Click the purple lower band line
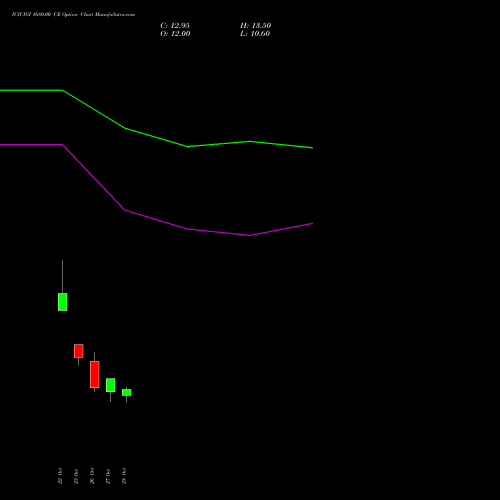Image resolution: width=500 pixels, height=500 pixels. pyautogui.click(x=156, y=220)
